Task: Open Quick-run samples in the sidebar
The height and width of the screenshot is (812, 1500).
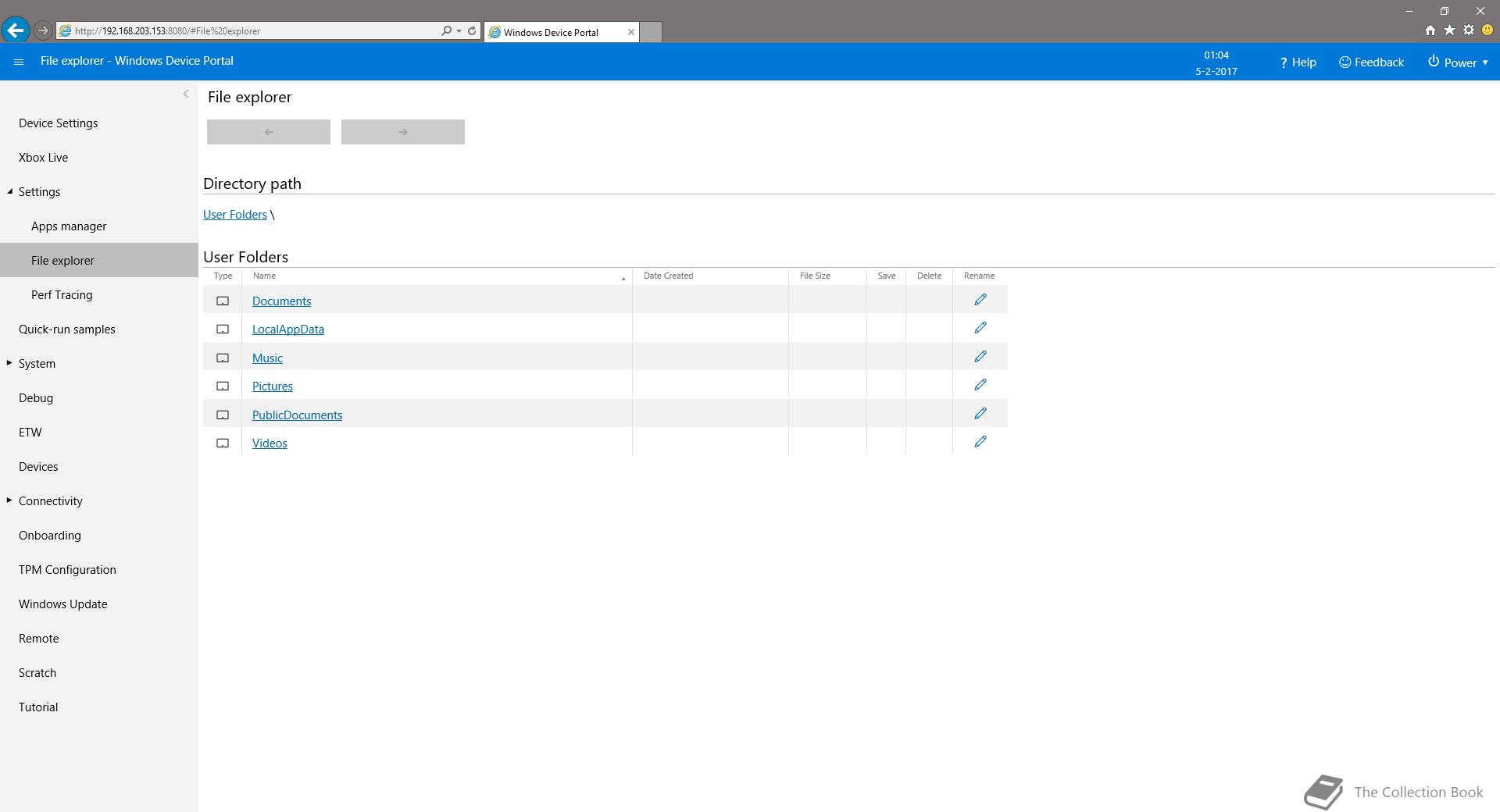Action: coord(67,329)
